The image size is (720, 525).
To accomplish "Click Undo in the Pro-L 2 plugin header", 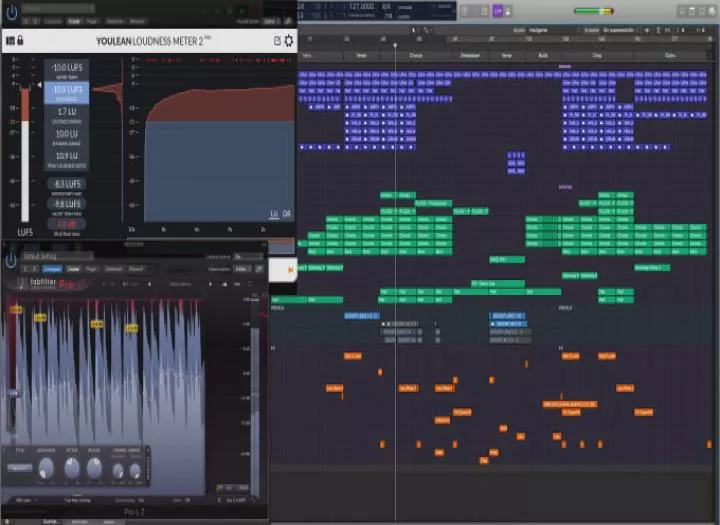I will coord(114,269).
